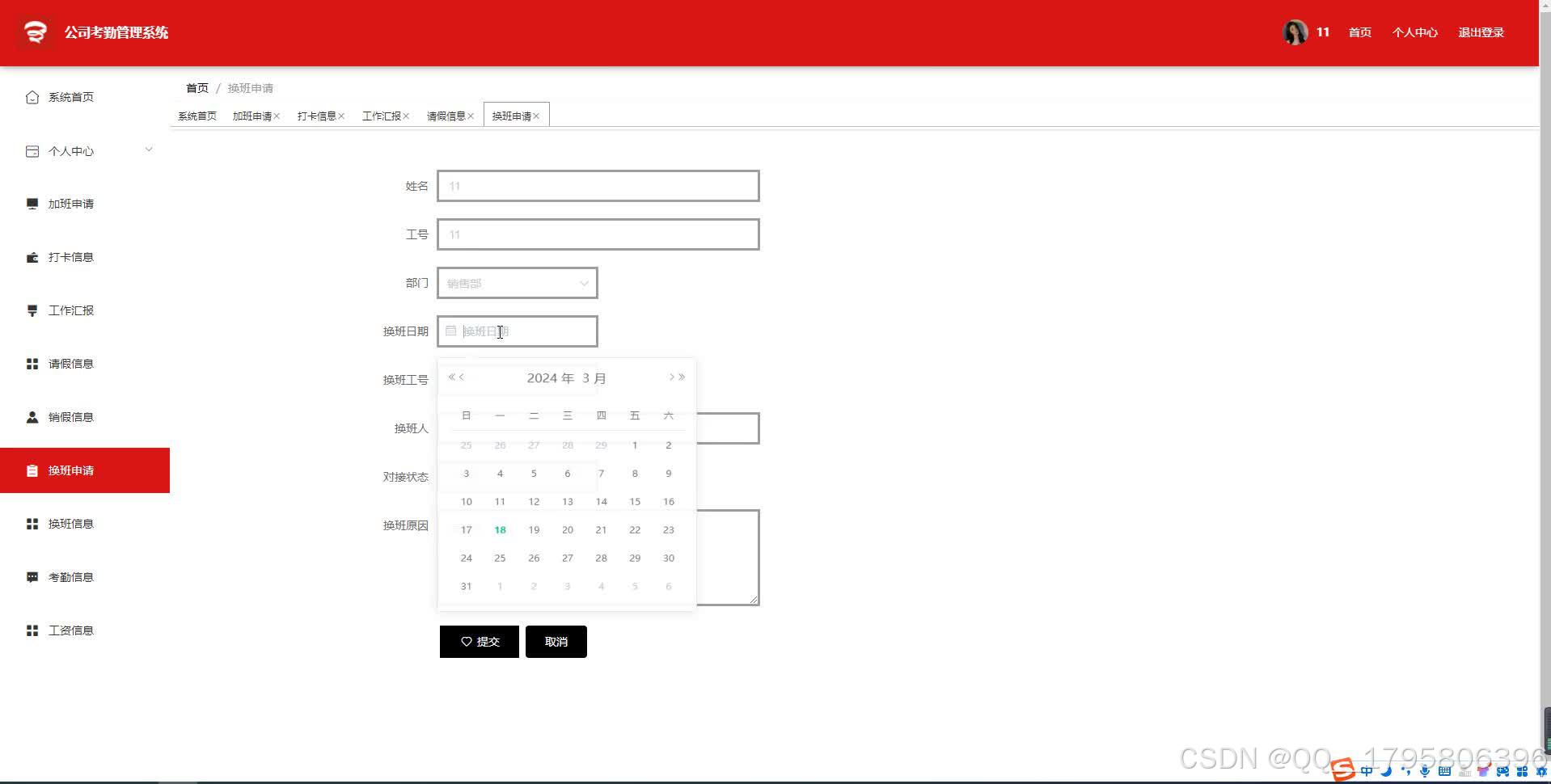The image size is (1551, 784).
Task: Click the shirt skin icon in input toolbar
Action: click(x=1483, y=771)
